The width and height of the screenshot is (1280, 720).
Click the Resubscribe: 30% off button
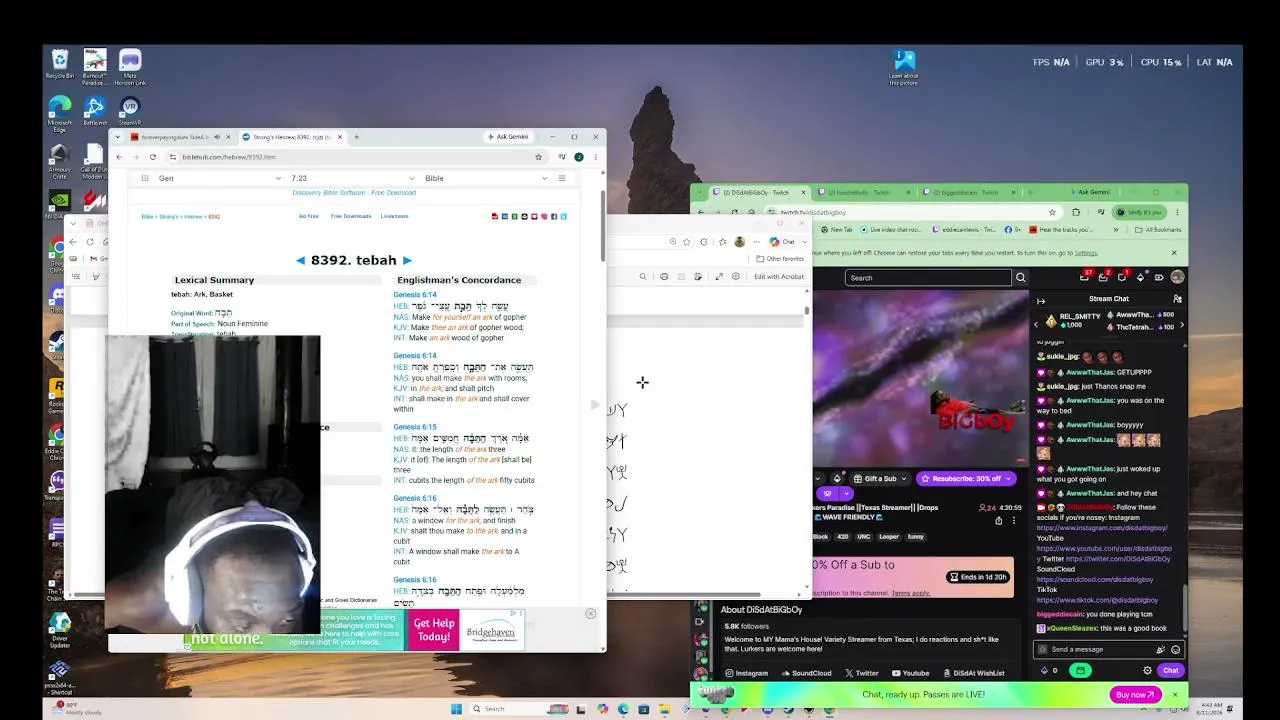[x=967, y=479]
